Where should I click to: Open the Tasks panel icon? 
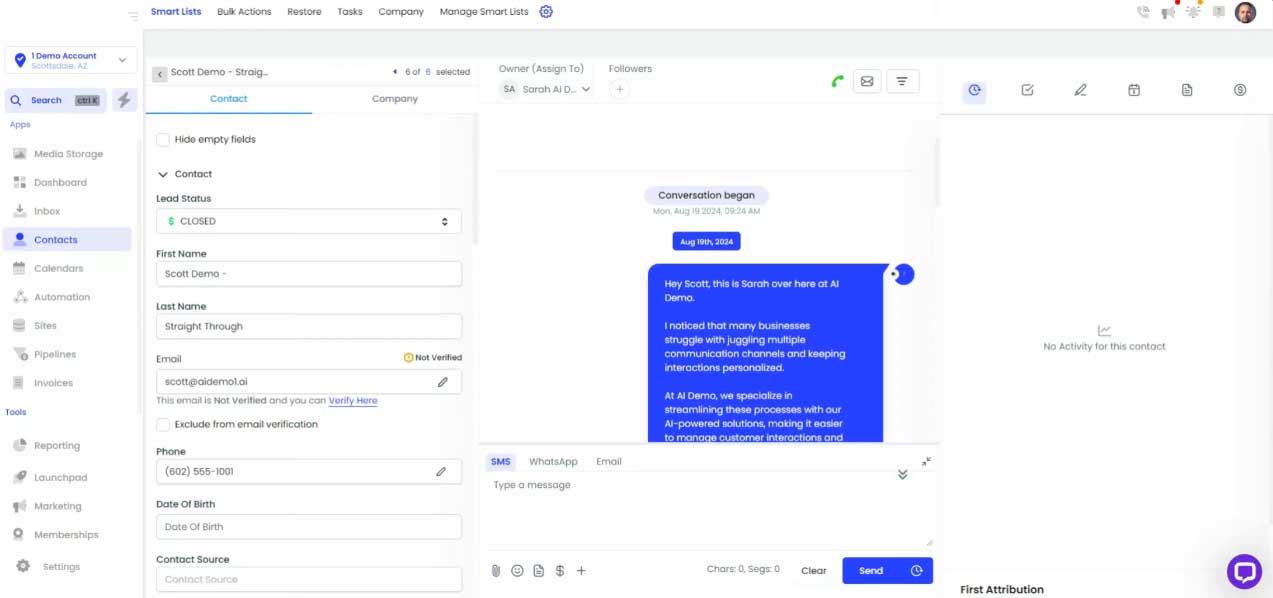pyautogui.click(x=1026, y=89)
